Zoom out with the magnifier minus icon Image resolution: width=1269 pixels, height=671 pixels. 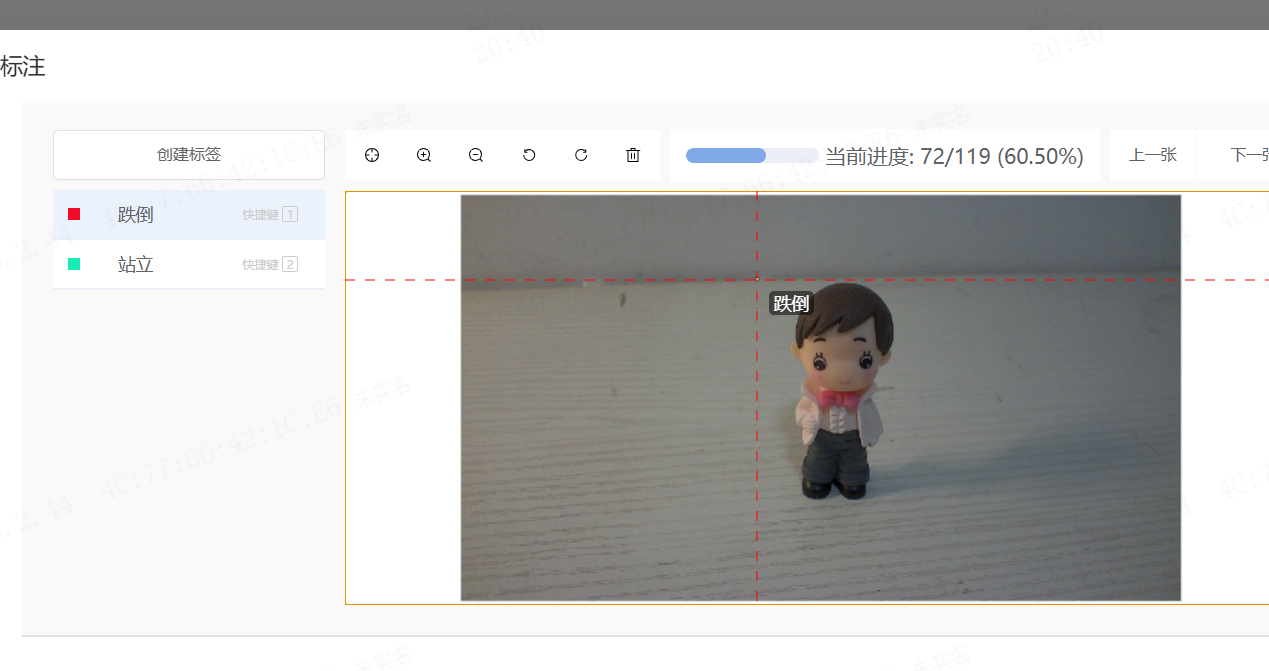tap(476, 155)
